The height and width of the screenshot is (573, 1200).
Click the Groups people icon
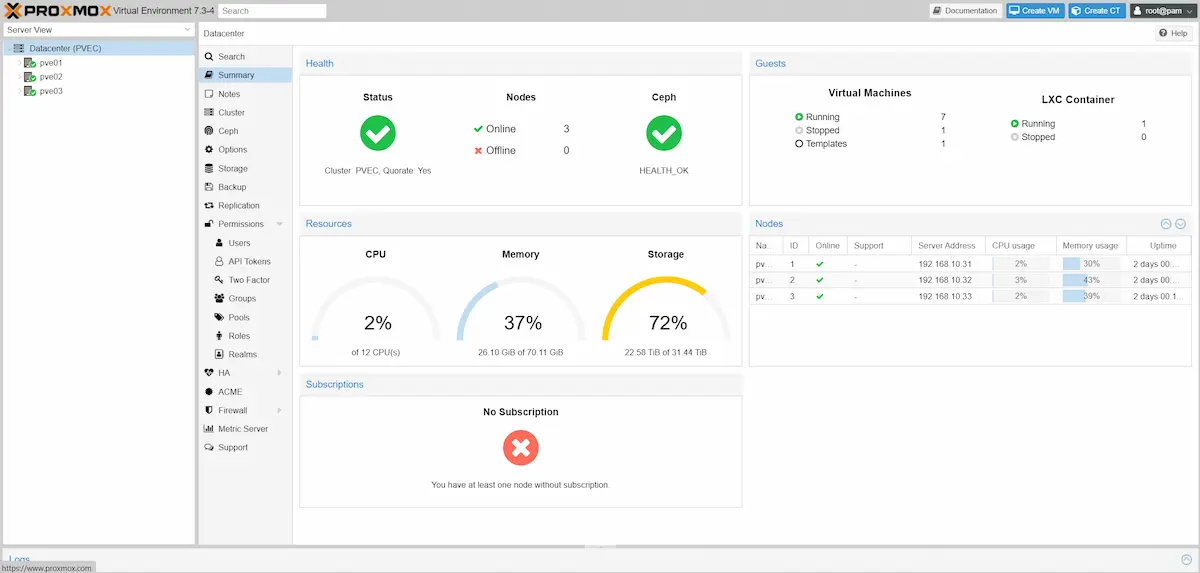tap(219, 299)
